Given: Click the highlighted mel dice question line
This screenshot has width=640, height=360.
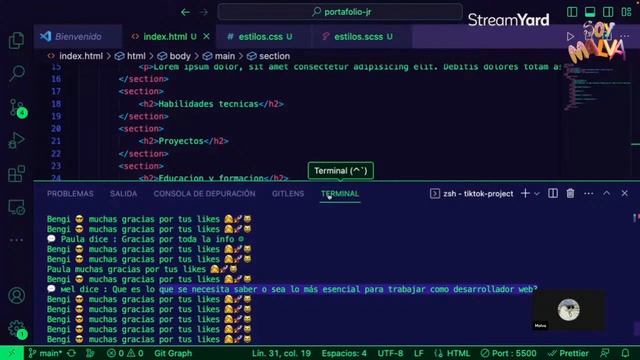Looking at the screenshot, I should [x=292, y=289].
